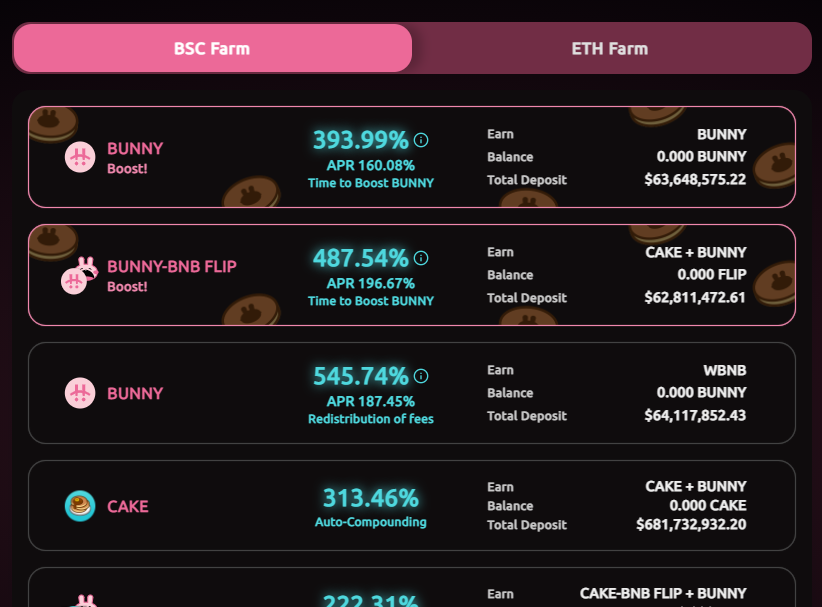Click info icon next to 545.74% APY
This screenshot has width=822, height=607.
click(421, 376)
